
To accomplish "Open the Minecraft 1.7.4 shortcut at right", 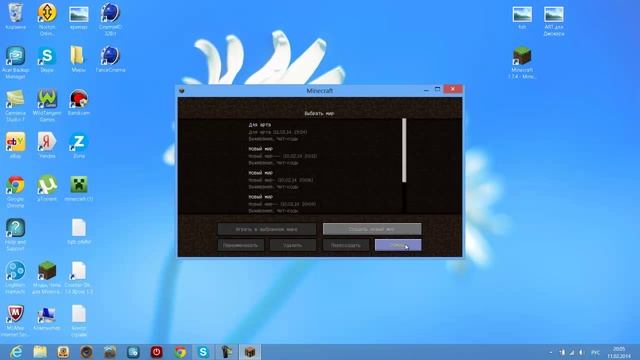I will pos(522,63).
